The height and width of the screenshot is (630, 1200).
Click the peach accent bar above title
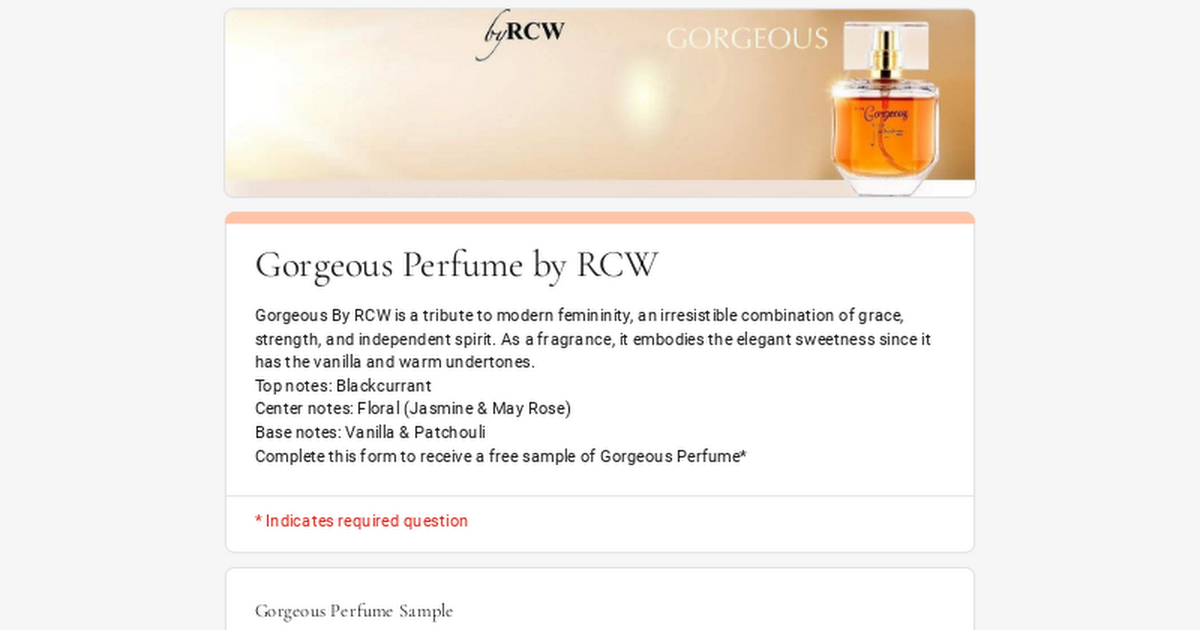tap(600, 217)
